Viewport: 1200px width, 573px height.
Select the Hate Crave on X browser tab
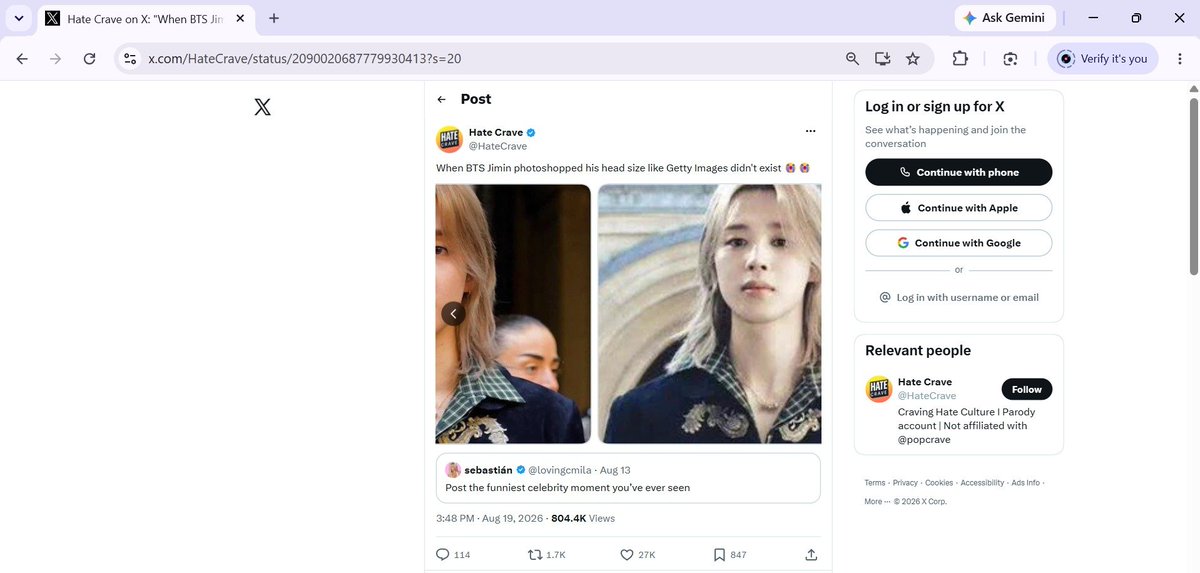[145, 18]
